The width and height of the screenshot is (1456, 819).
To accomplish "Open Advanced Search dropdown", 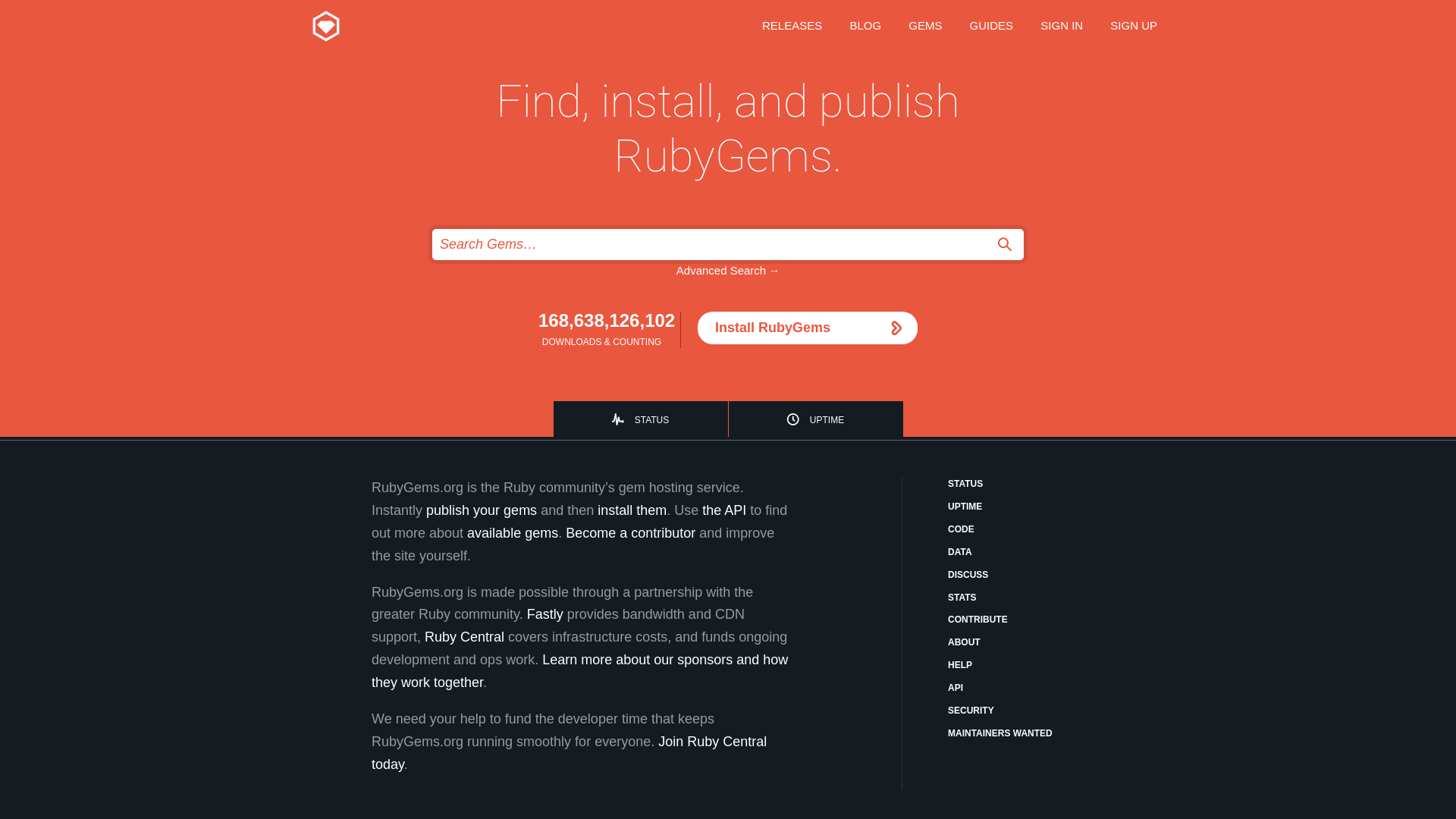I will [727, 270].
